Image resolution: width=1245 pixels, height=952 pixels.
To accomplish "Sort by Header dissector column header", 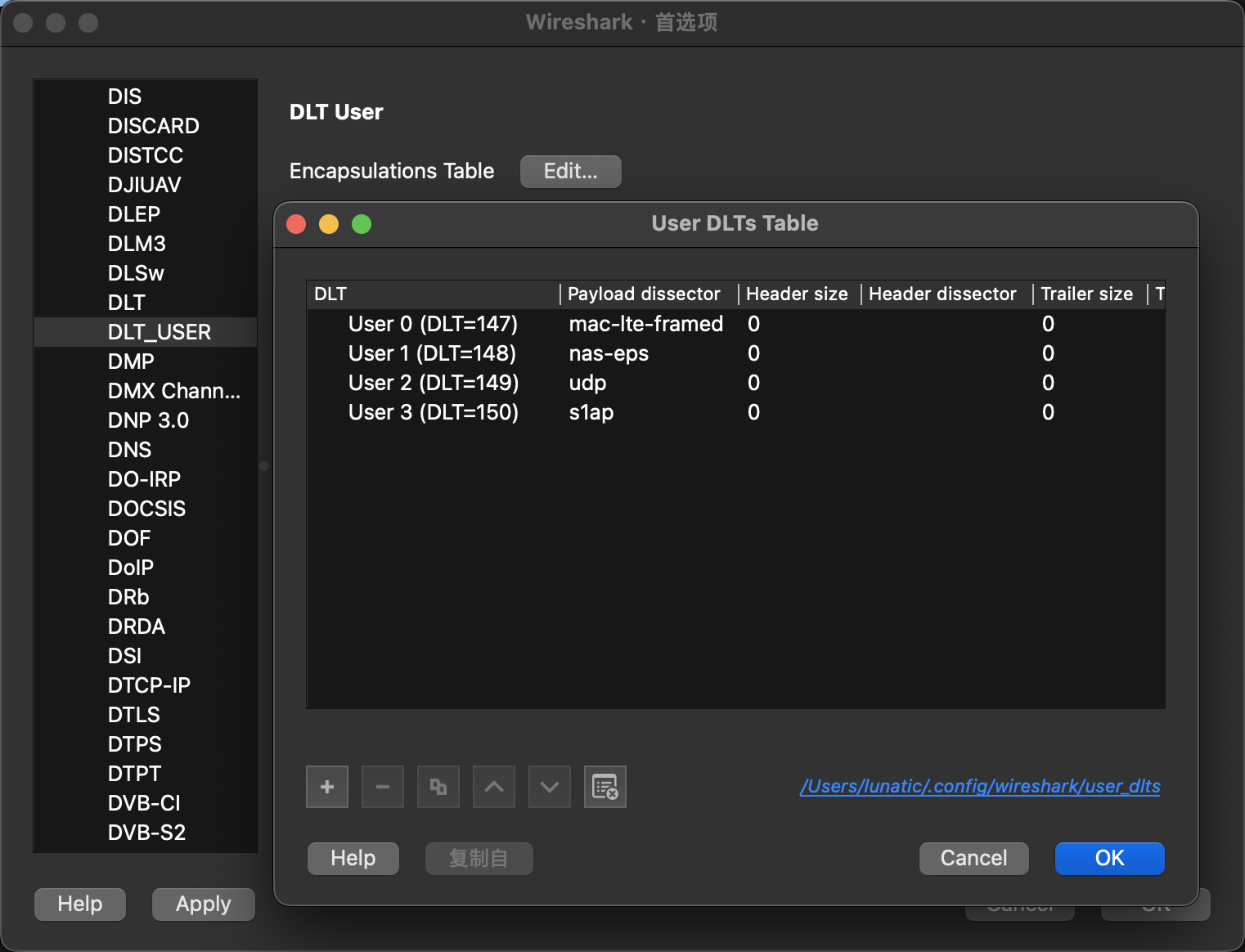I will pos(947,294).
